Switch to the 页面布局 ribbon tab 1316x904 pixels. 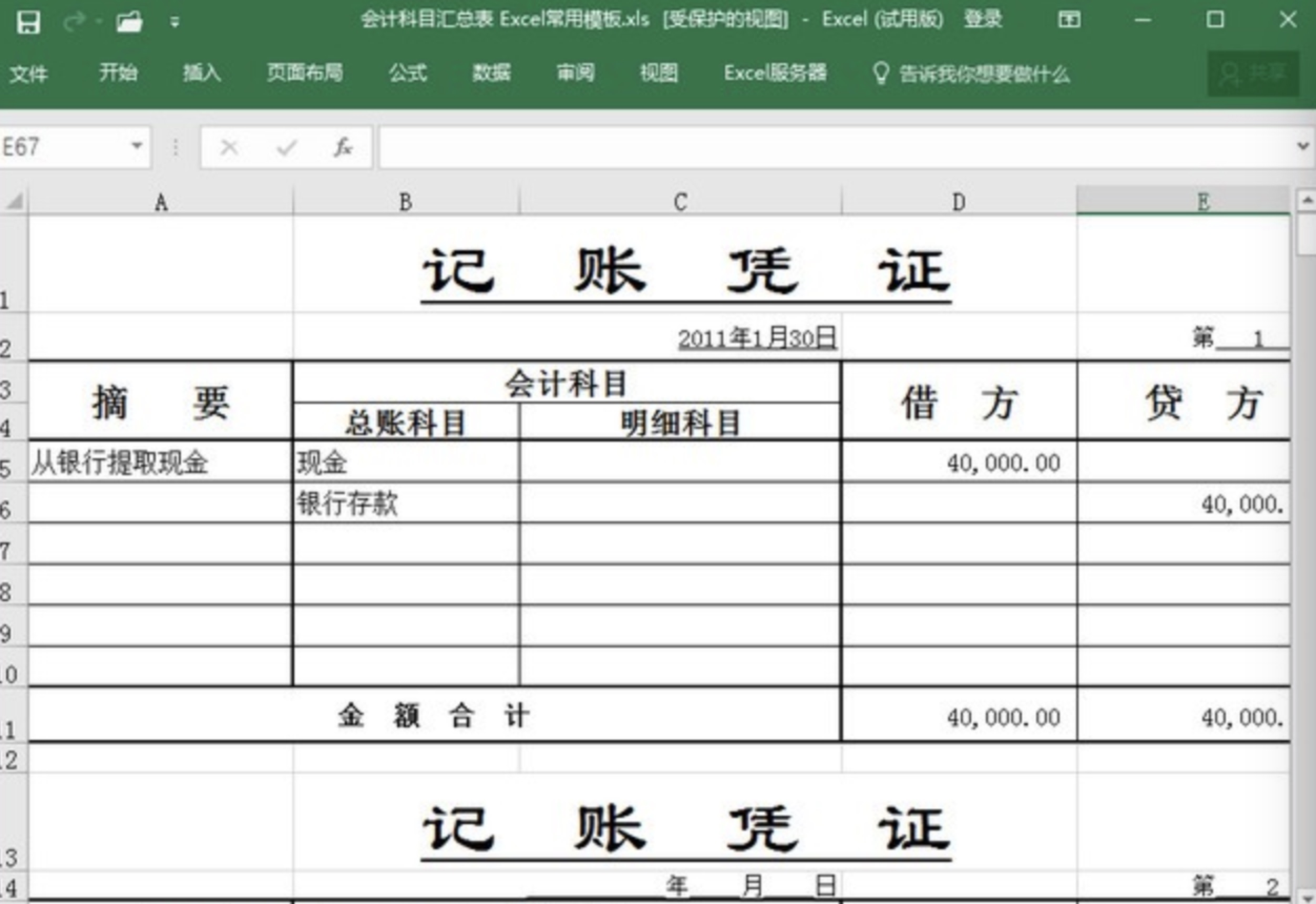[305, 73]
